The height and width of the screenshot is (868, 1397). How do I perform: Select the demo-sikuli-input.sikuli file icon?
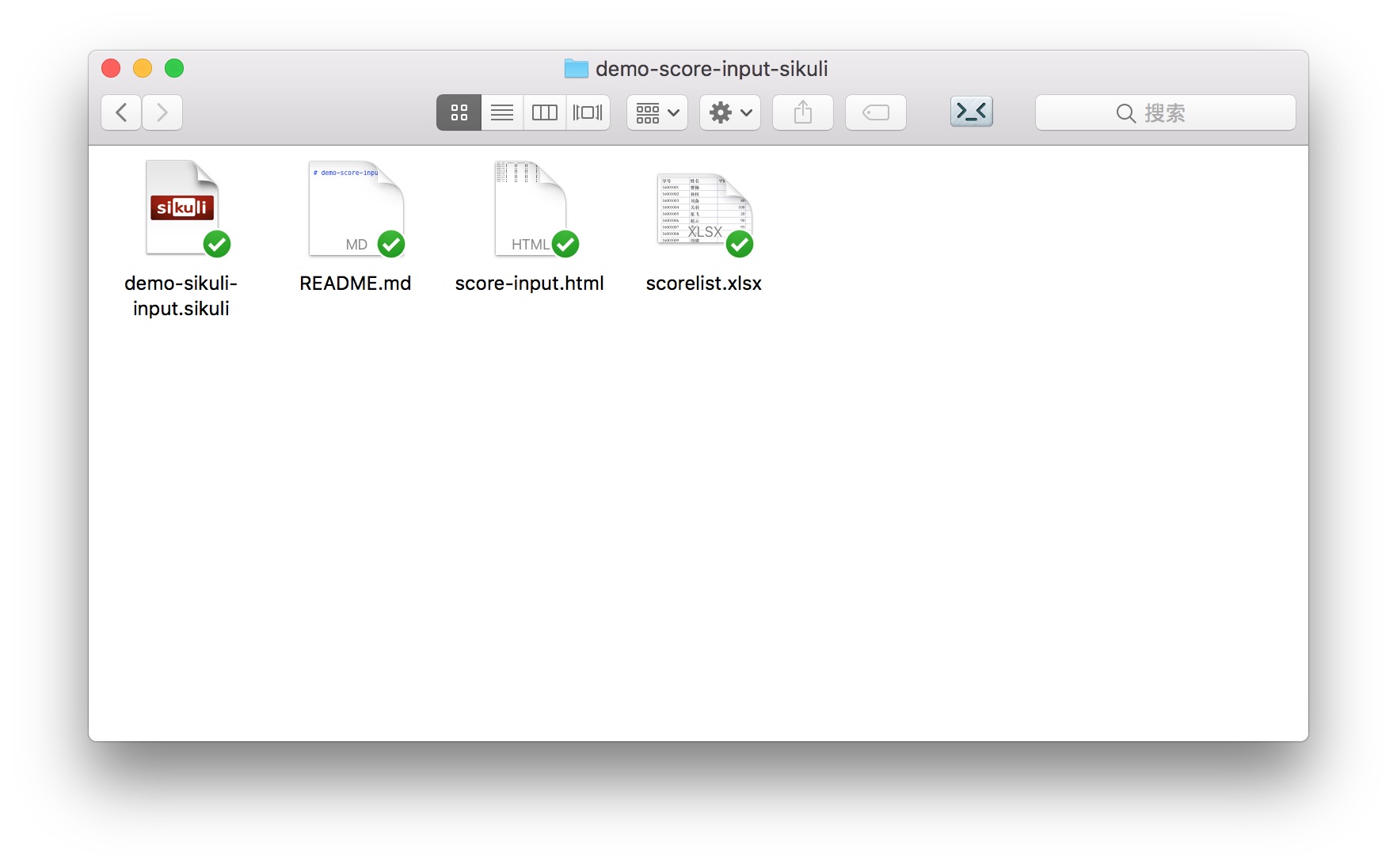point(183,207)
